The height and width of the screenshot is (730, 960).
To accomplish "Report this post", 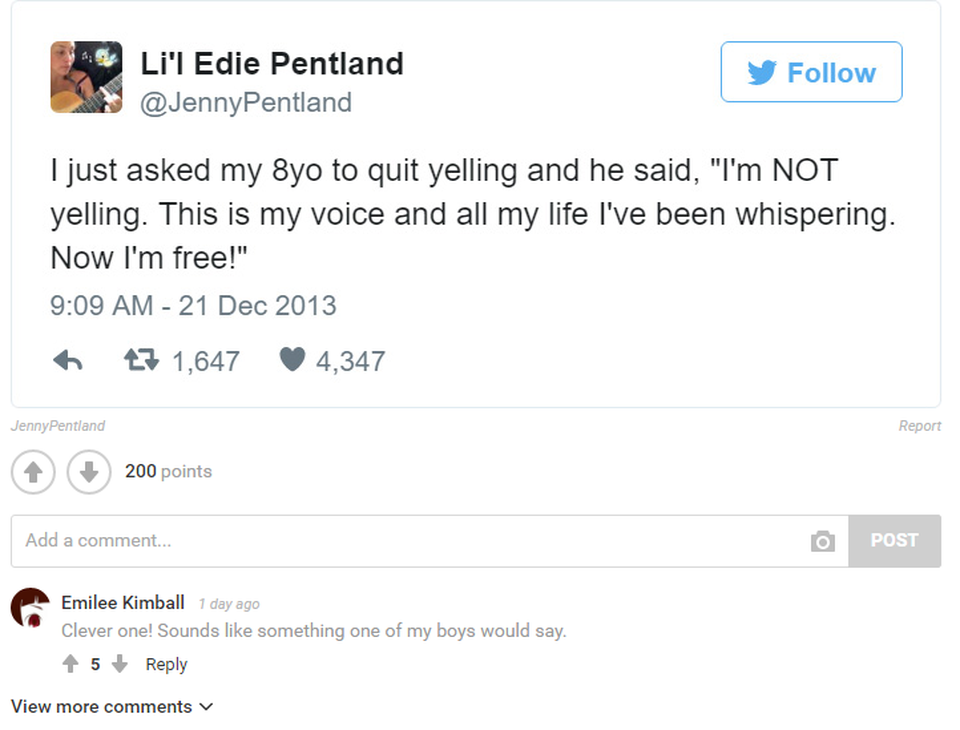I will [x=919, y=426].
